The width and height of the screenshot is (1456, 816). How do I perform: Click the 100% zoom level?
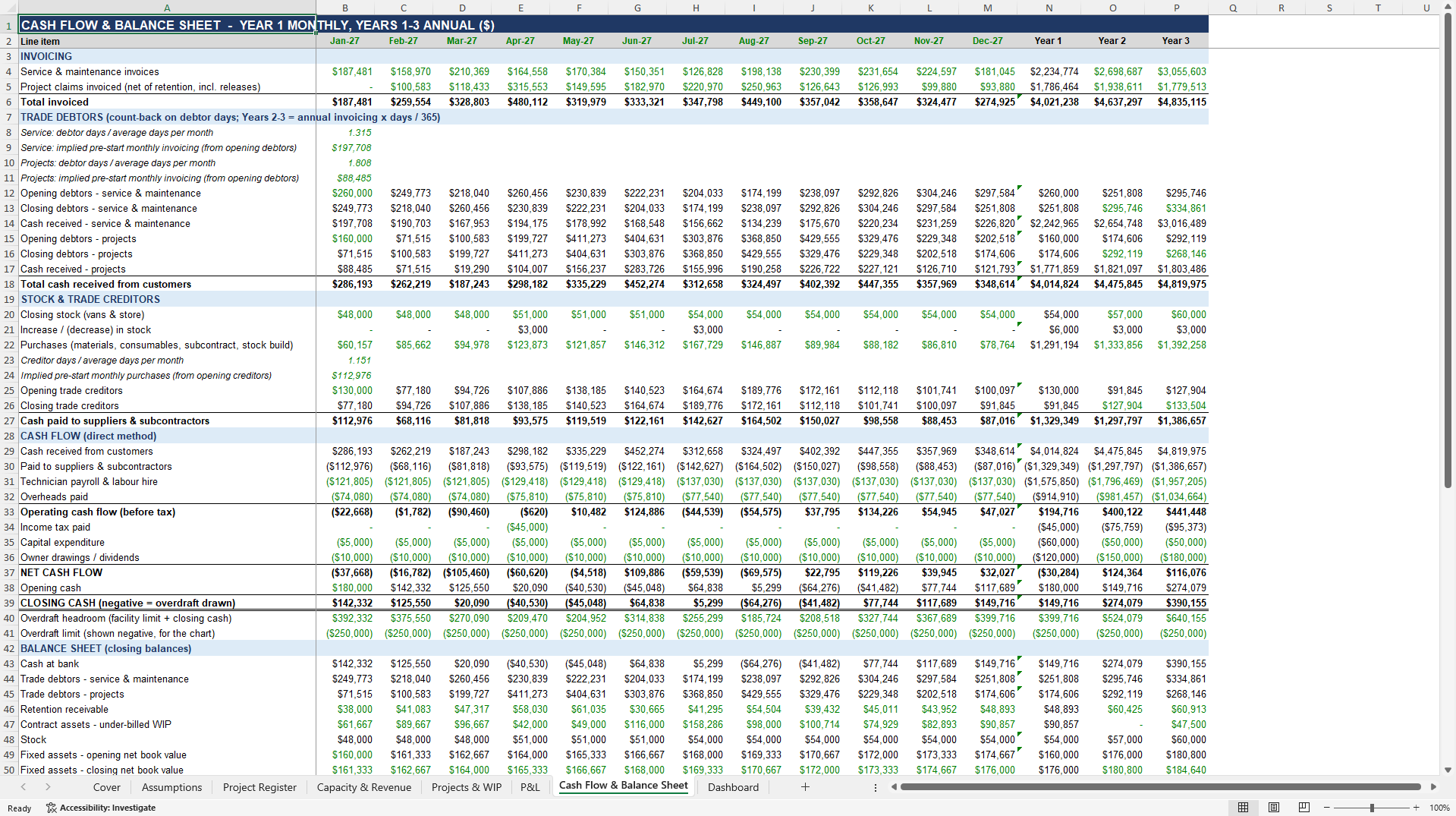(1439, 808)
